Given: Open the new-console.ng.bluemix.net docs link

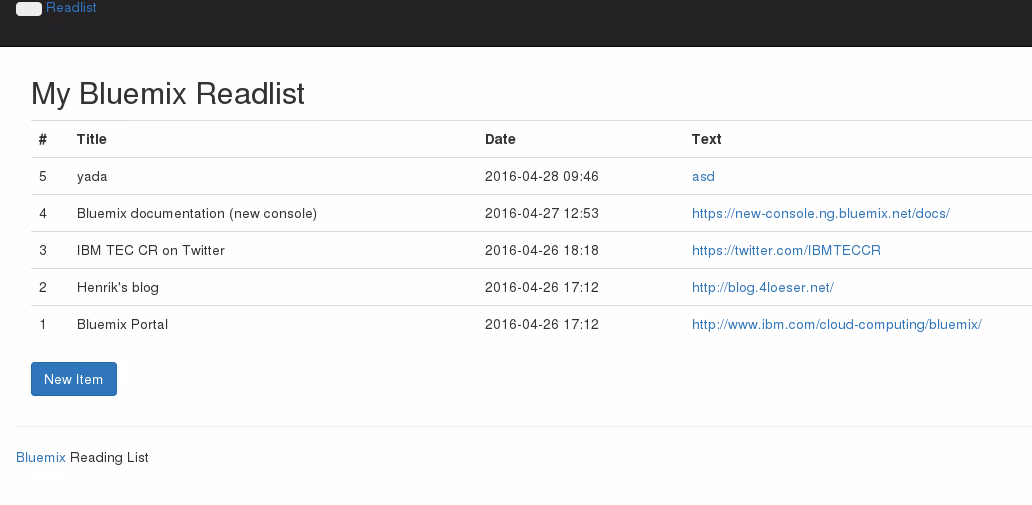Looking at the screenshot, I should (x=820, y=213).
